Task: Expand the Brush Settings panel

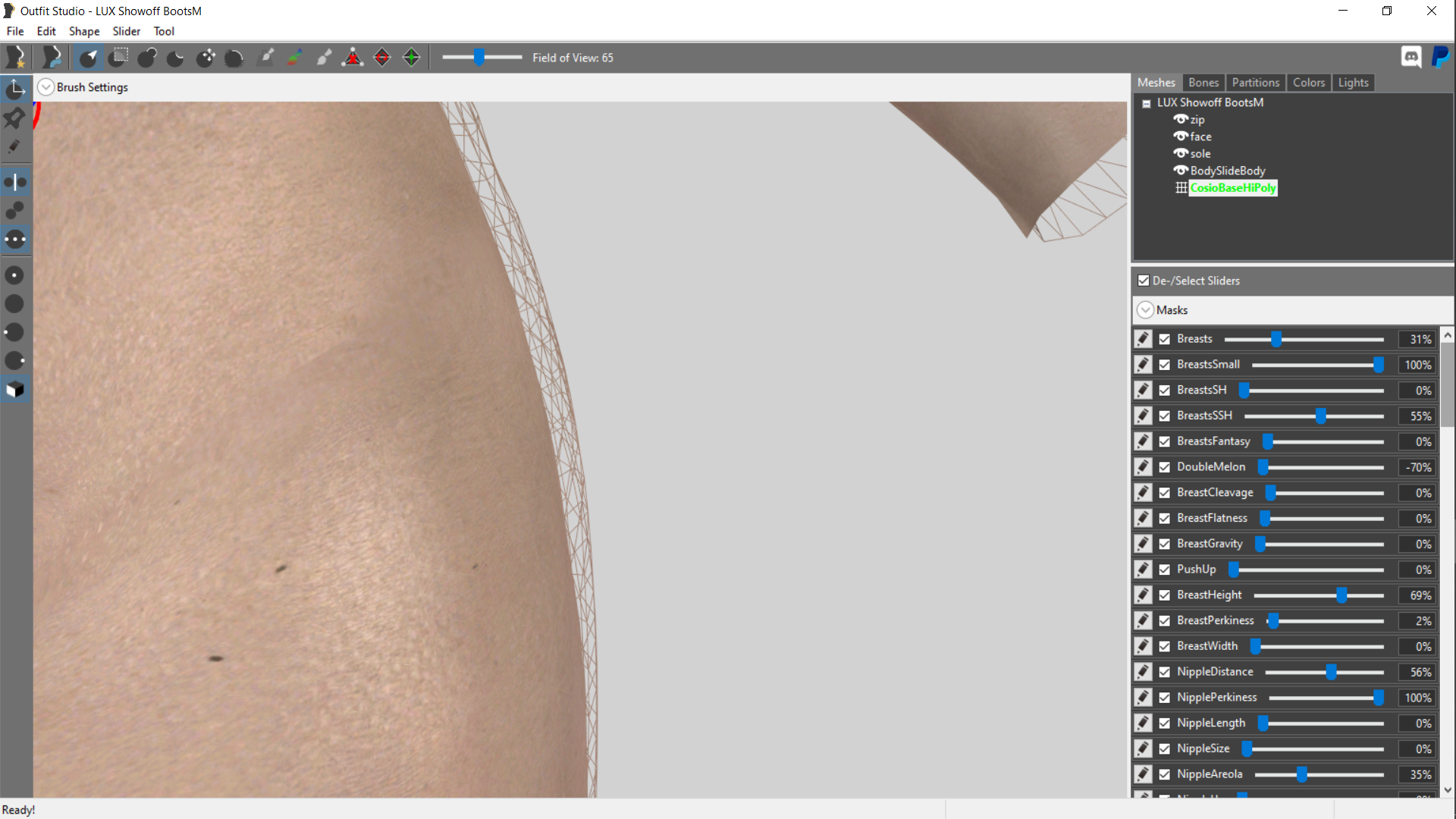Action: point(46,87)
